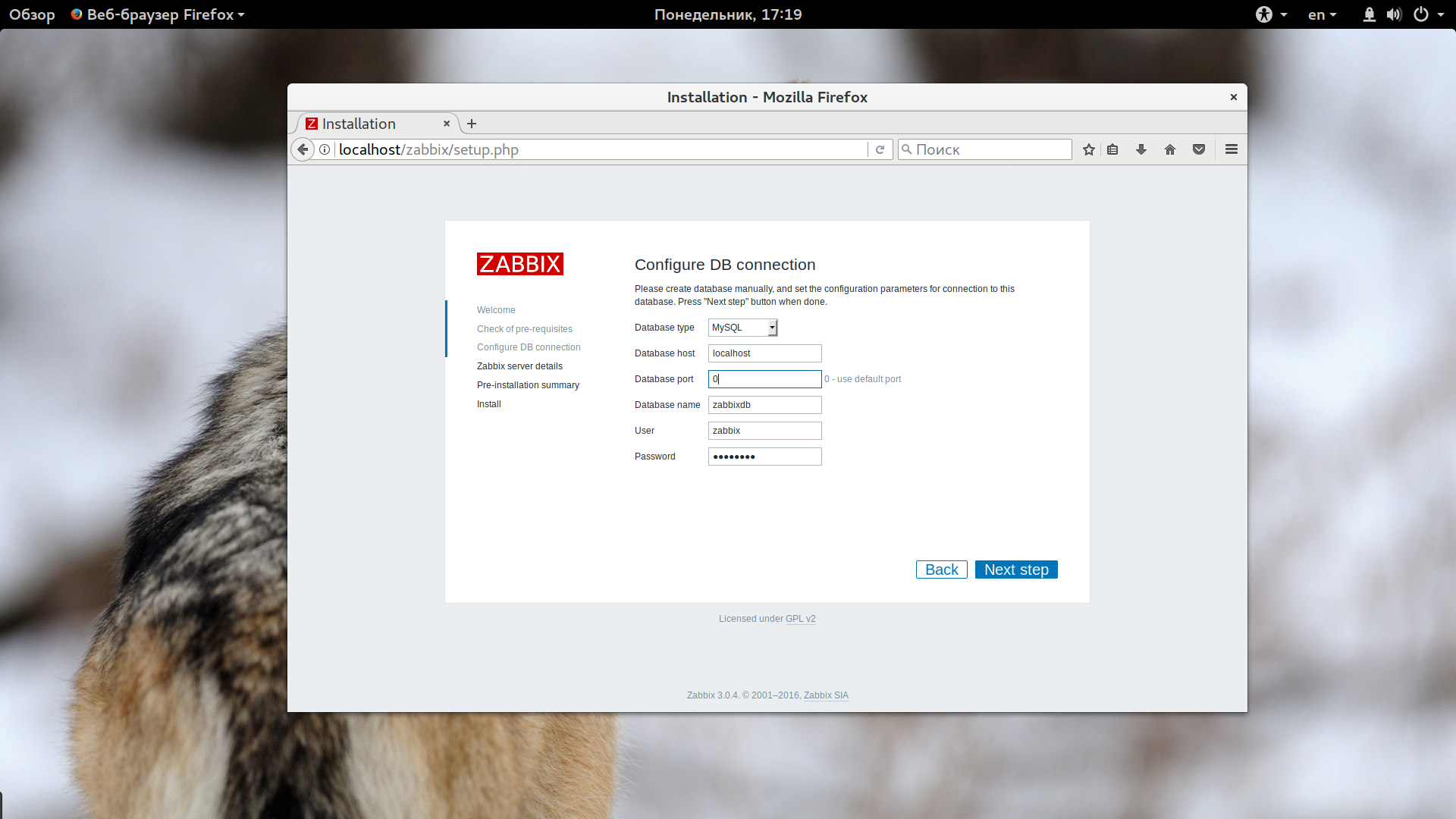Click the Pocket save icon
The width and height of the screenshot is (1456, 819).
point(1199,149)
